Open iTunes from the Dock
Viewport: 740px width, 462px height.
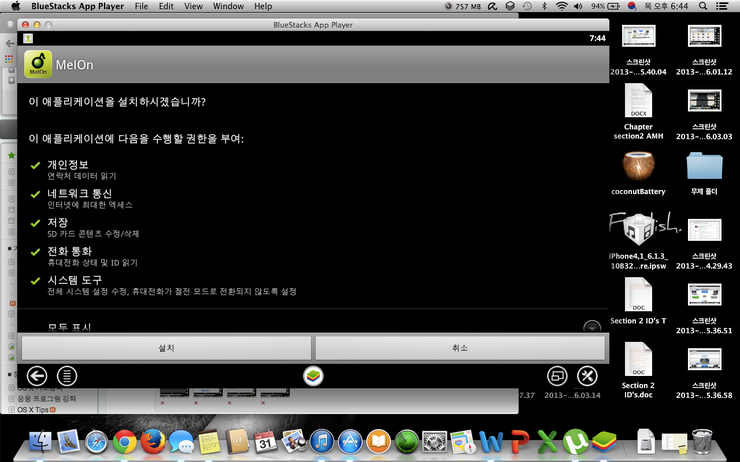coord(322,443)
